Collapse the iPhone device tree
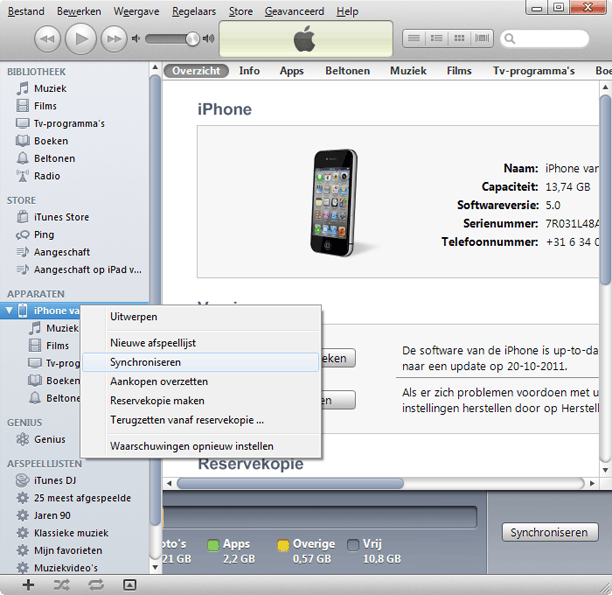 point(9,311)
